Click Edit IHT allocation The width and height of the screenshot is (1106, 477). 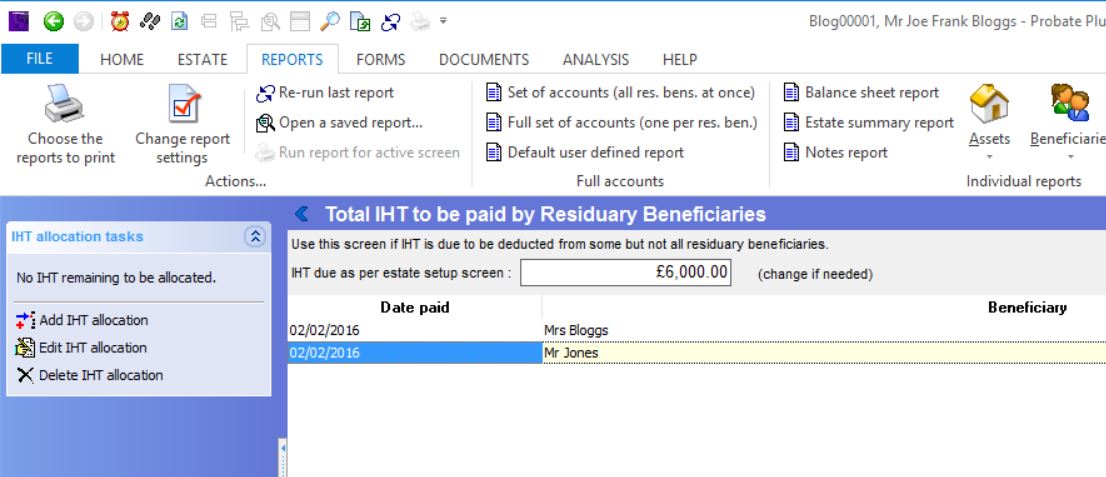click(92, 348)
